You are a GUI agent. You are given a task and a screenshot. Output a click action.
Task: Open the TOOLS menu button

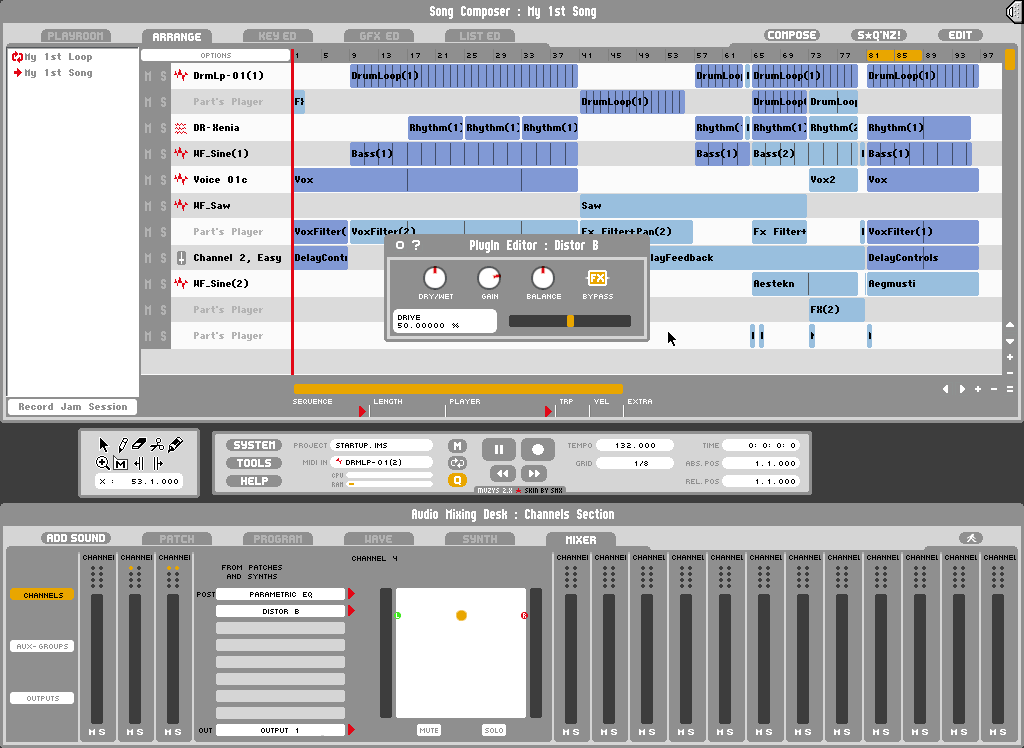(254, 463)
